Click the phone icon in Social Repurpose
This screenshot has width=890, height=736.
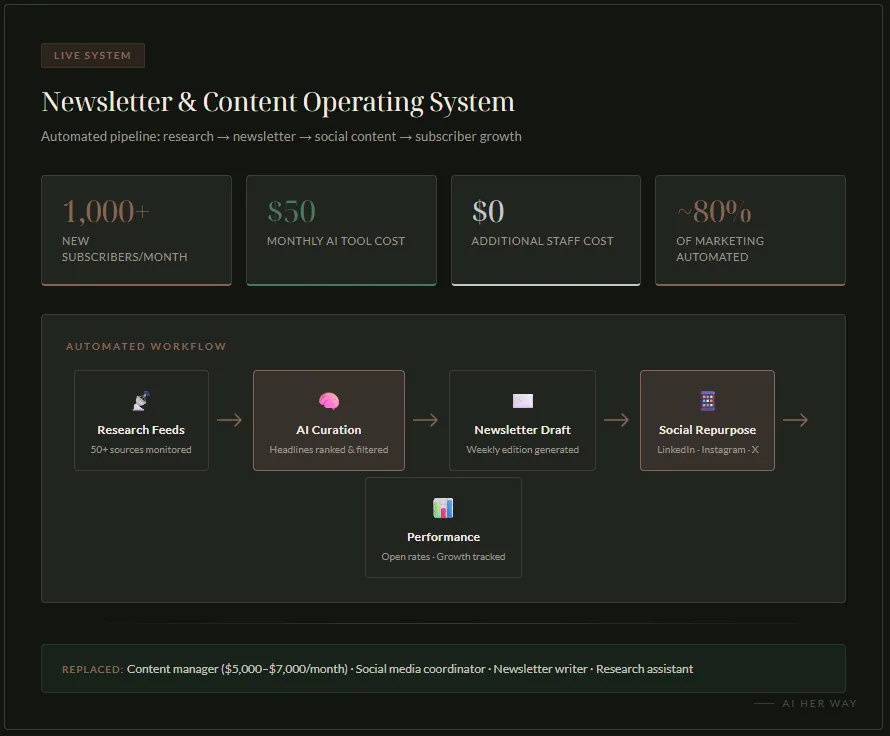707,401
